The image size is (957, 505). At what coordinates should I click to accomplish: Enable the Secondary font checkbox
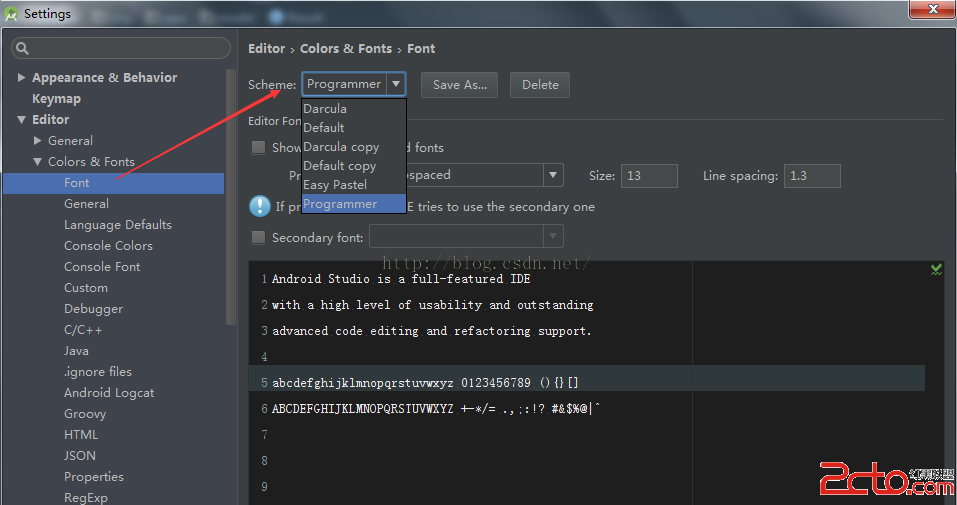pos(259,238)
